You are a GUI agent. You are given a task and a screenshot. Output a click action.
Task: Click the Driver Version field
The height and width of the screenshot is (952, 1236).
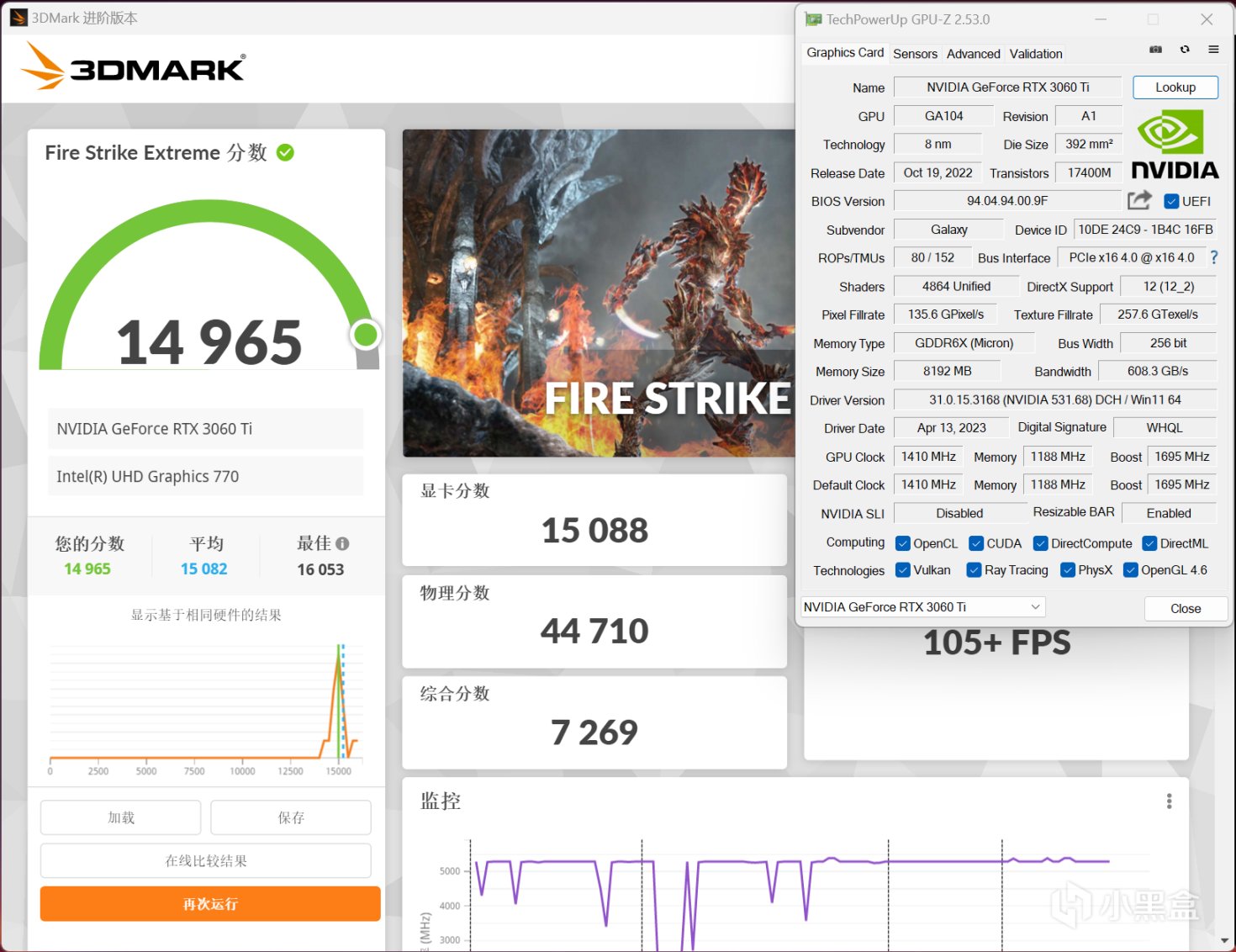(x=1054, y=399)
